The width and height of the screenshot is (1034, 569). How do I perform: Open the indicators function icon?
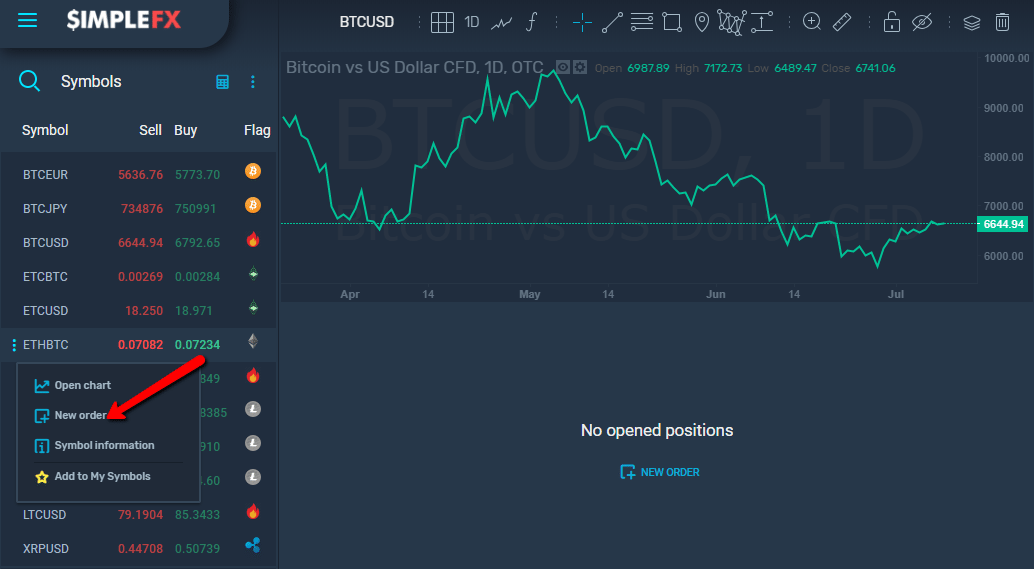tap(532, 21)
